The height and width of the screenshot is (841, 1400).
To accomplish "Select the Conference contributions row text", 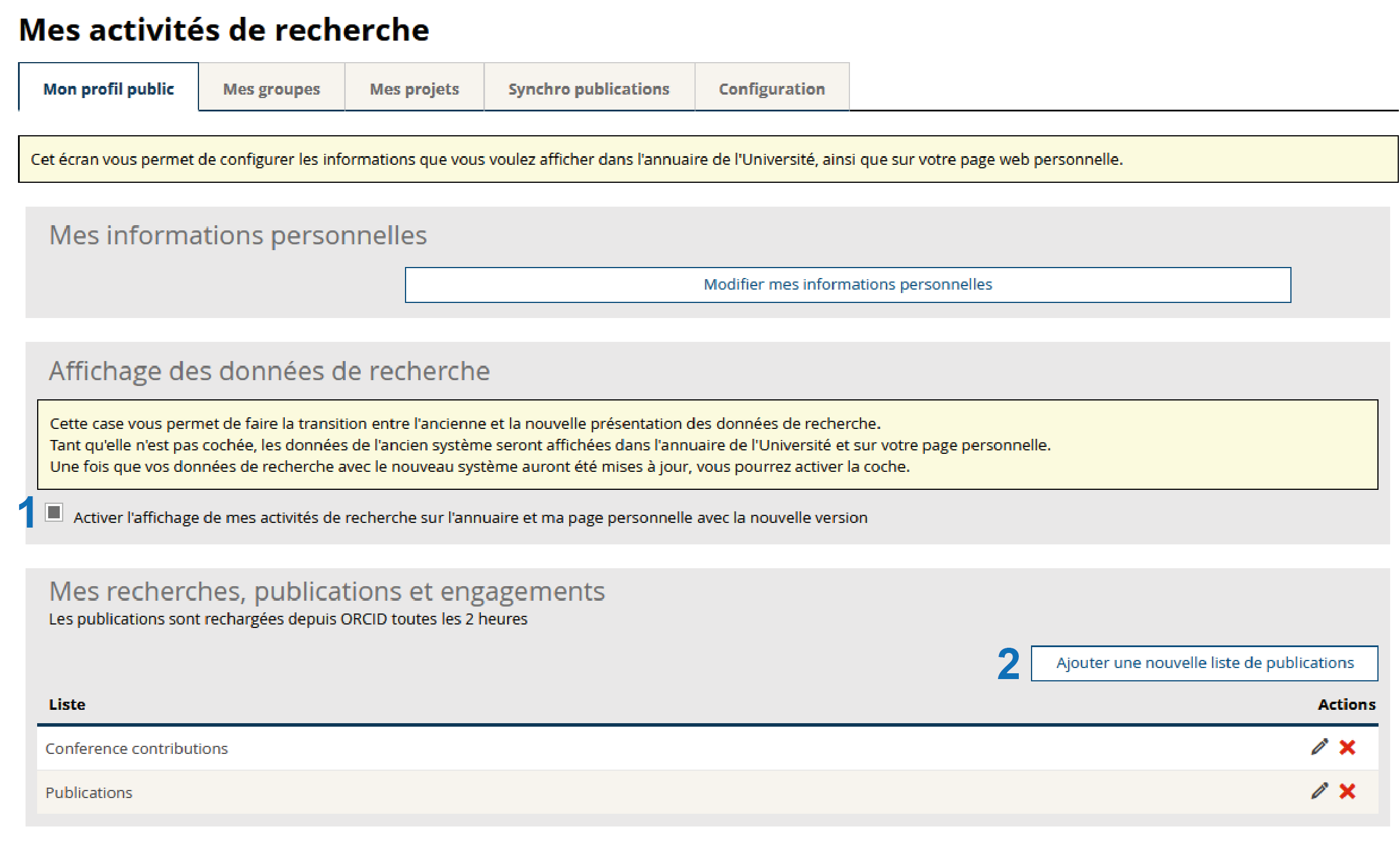I will point(137,749).
